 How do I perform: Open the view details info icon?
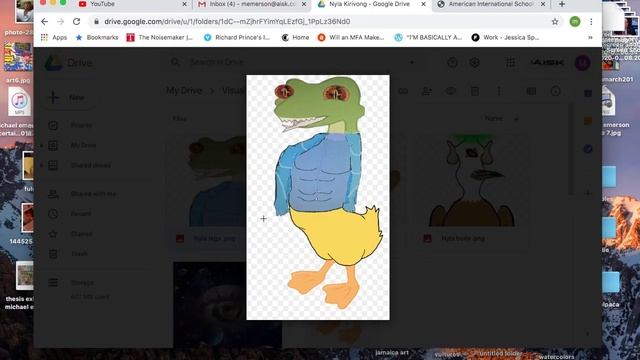555,91
